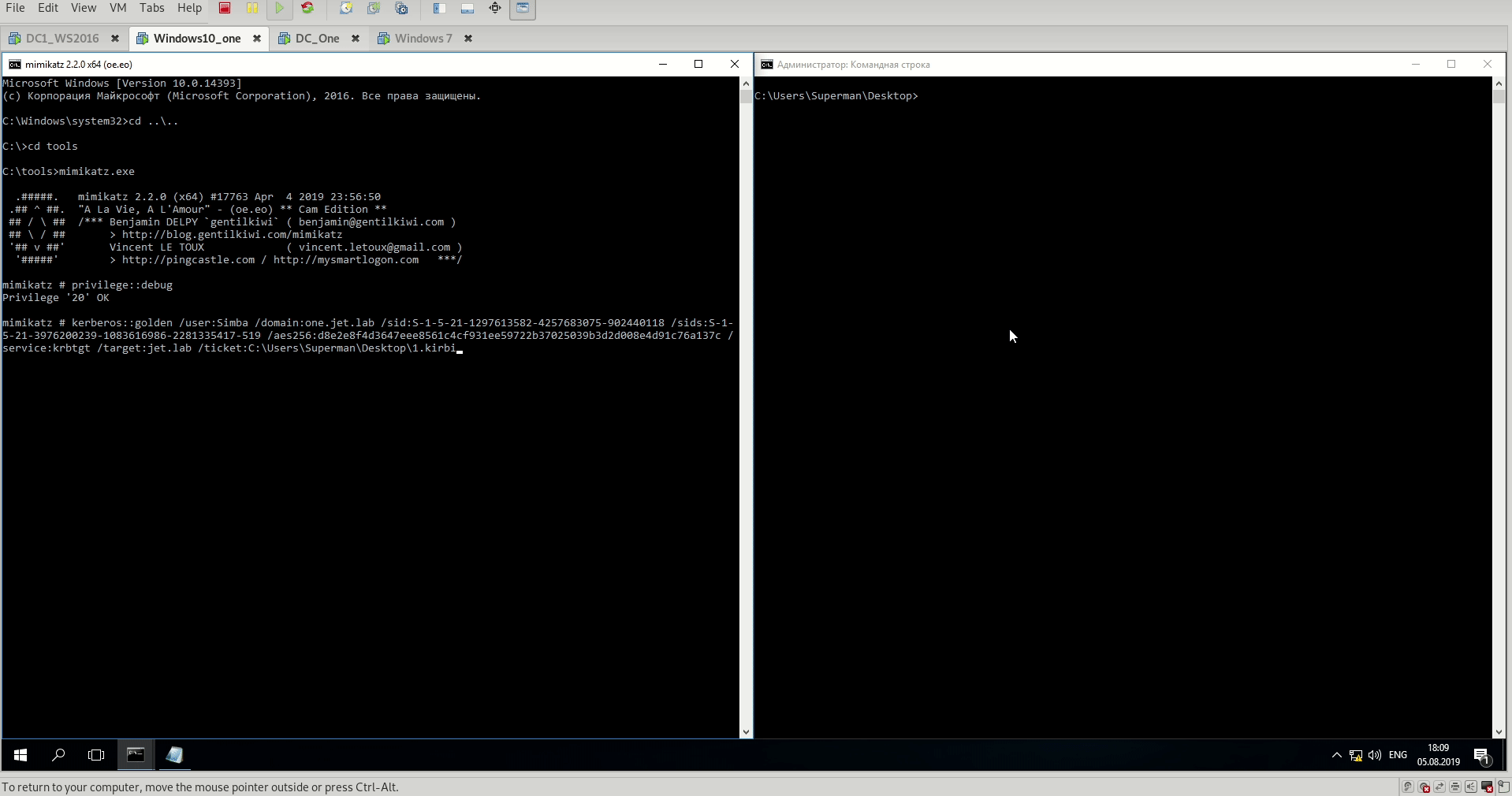
Task: Minimize the Администратор command prompt window
Action: [x=1416, y=65]
